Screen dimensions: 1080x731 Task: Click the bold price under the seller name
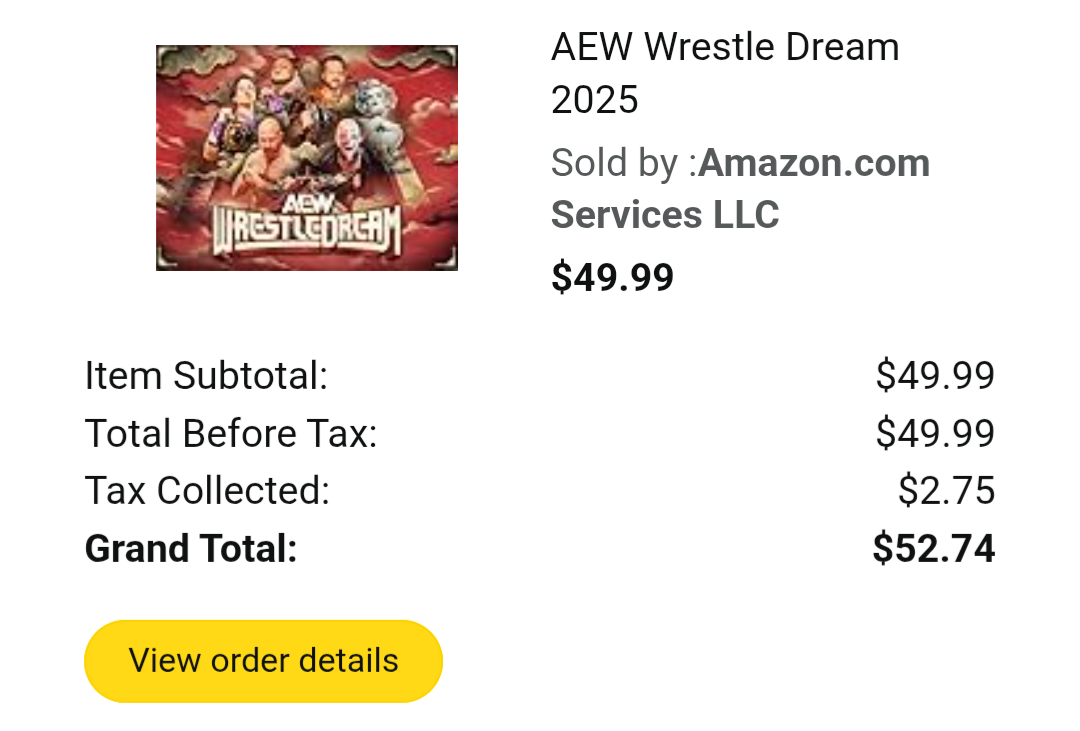tap(612, 277)
